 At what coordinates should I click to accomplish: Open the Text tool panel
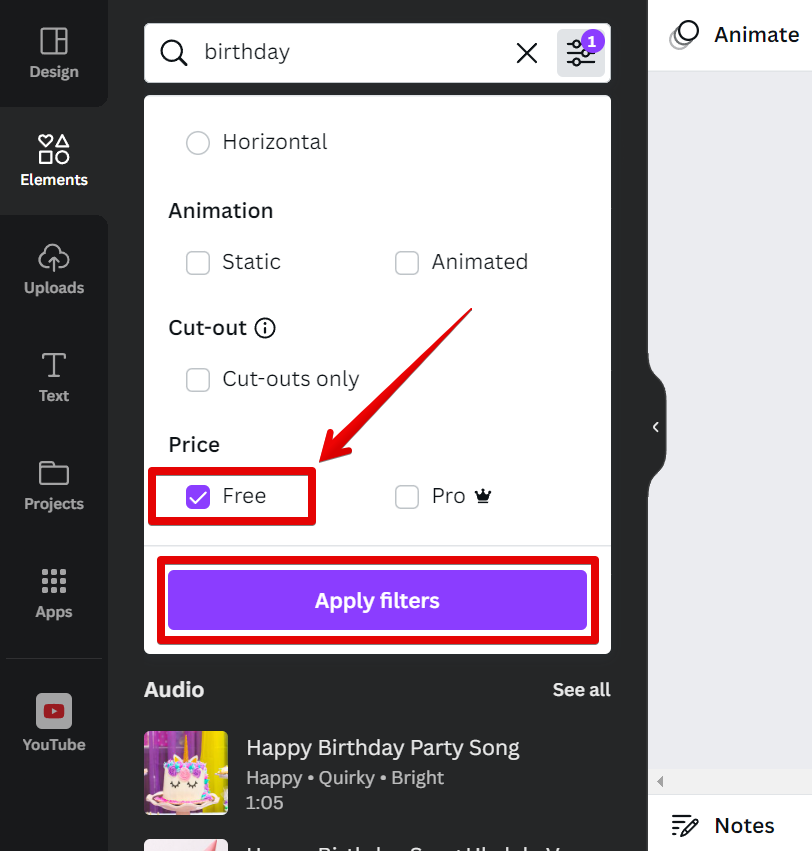(53, 377)
